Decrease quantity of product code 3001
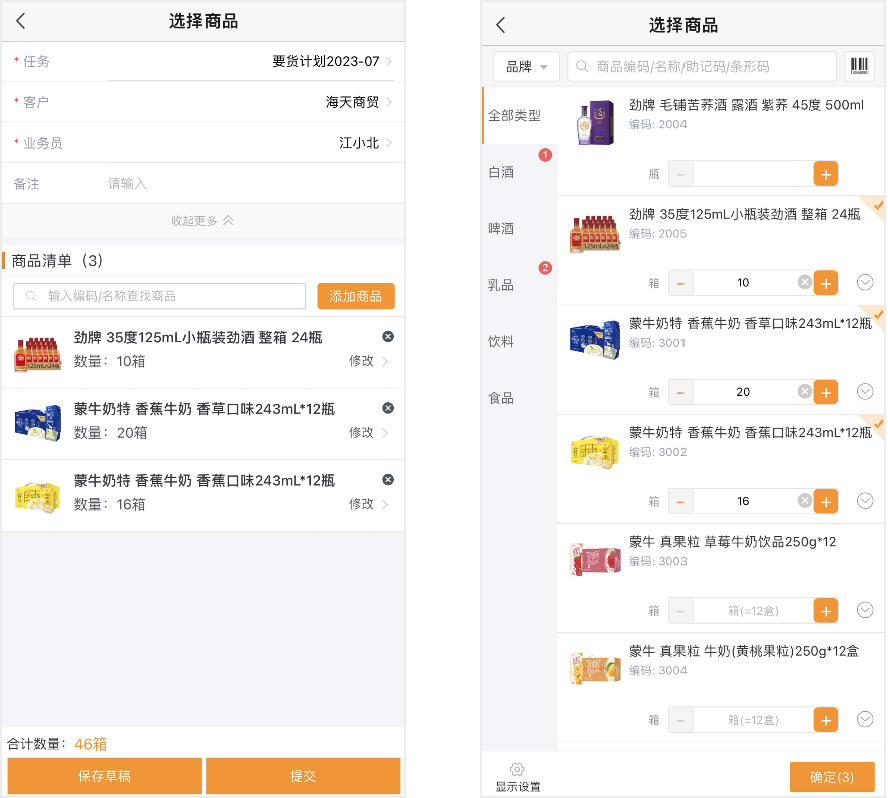The width and height of the screenshot is (888, 798). pos(681,392)
